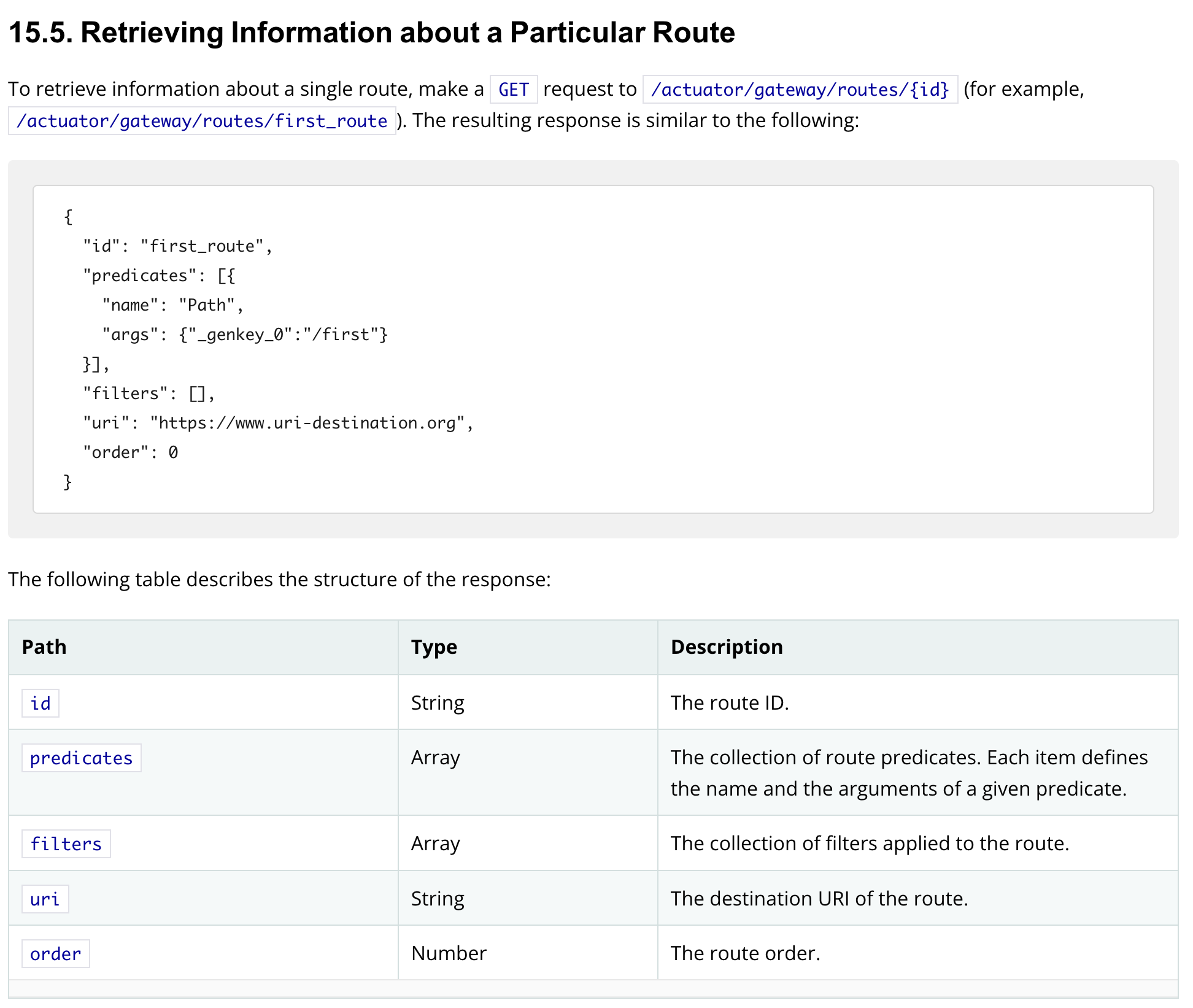Click the 'id' code cell in table
This screenshot has width=1193, height=1008.
(41, 703)
